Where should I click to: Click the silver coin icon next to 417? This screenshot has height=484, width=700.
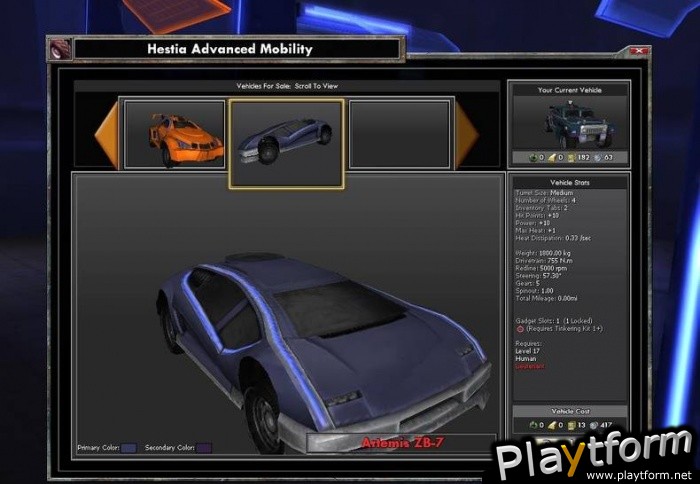tap(593, 425)
